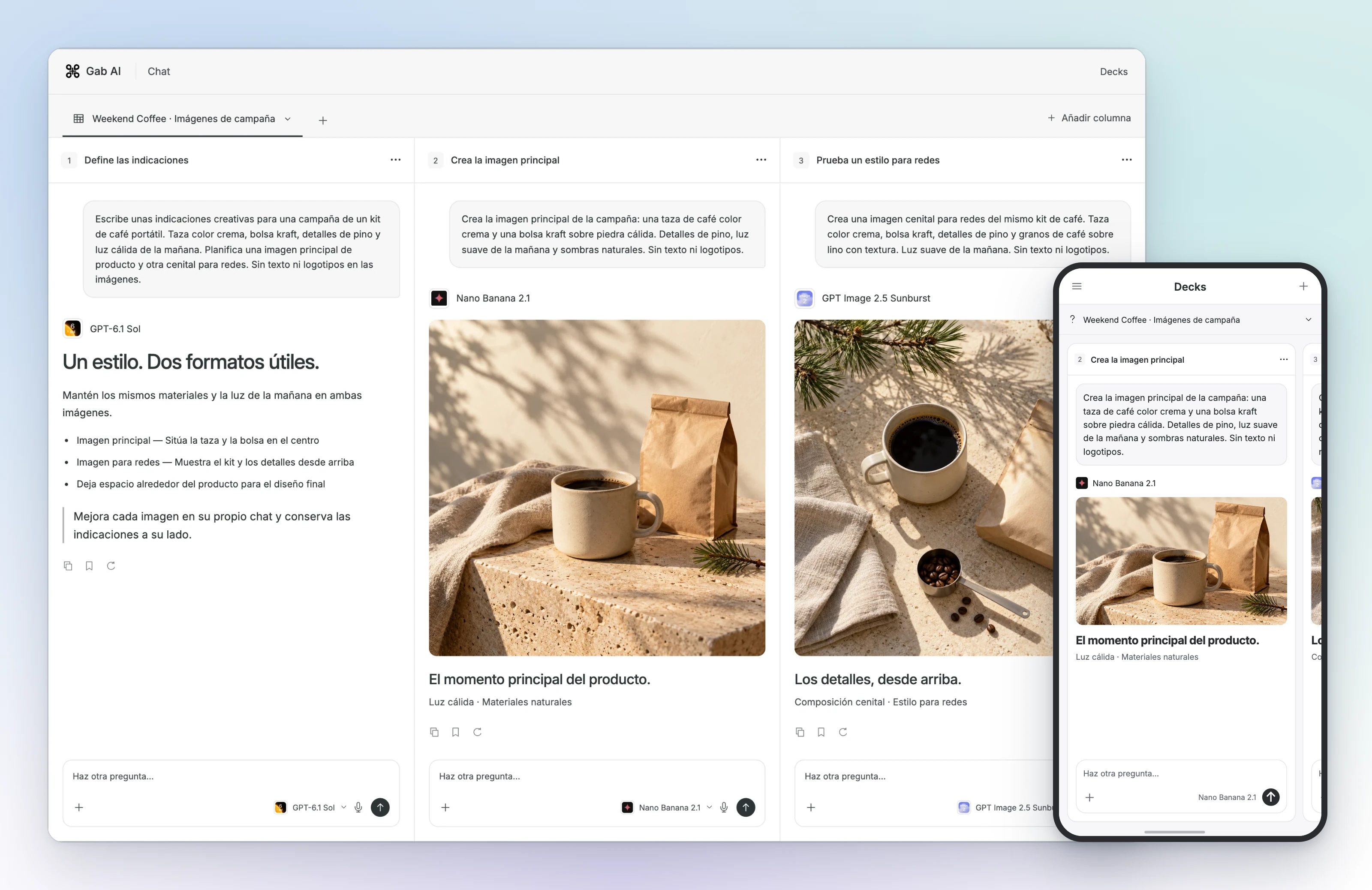Open hamburger menu on phone Decks screen
1372x890 pixels.
[x=1077, y=286]
